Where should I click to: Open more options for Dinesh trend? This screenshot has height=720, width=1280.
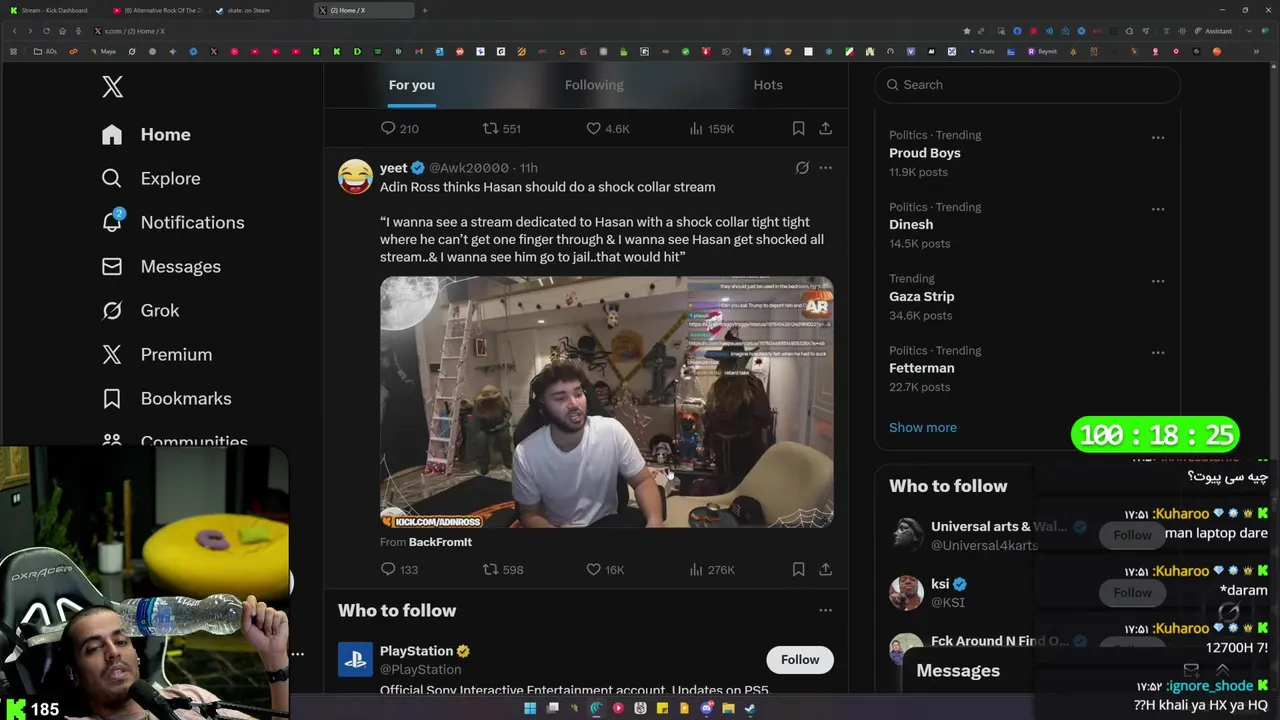click(x=1158, y=209)
